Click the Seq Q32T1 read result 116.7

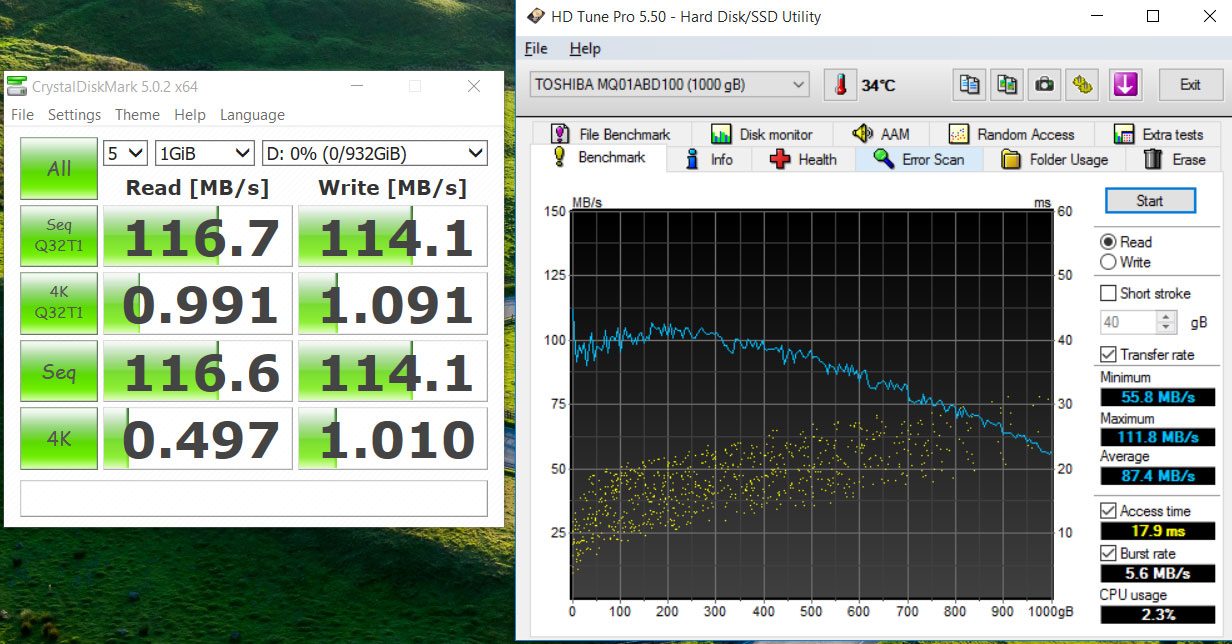198,236
